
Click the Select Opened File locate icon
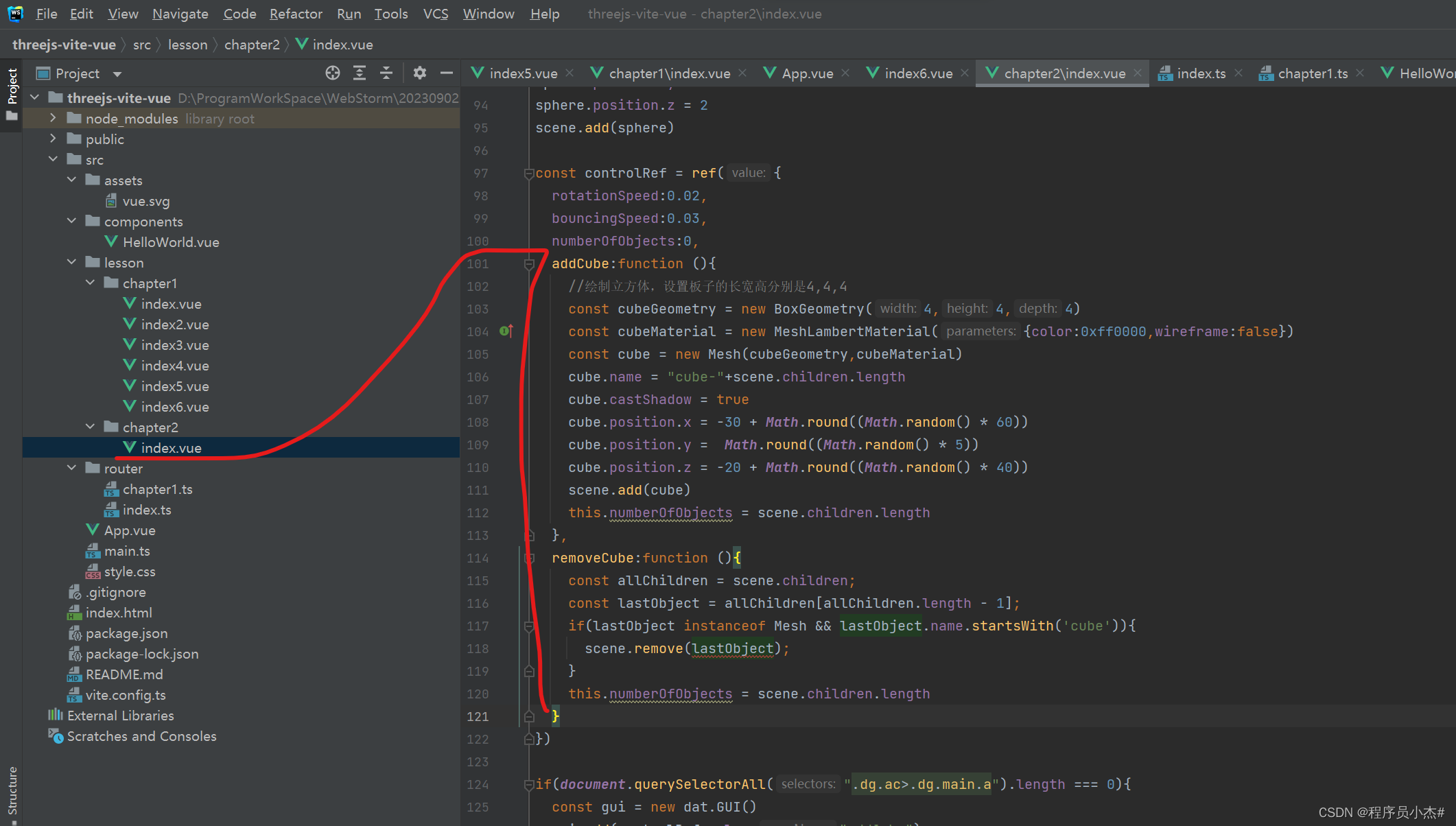(x=333, y=73)
